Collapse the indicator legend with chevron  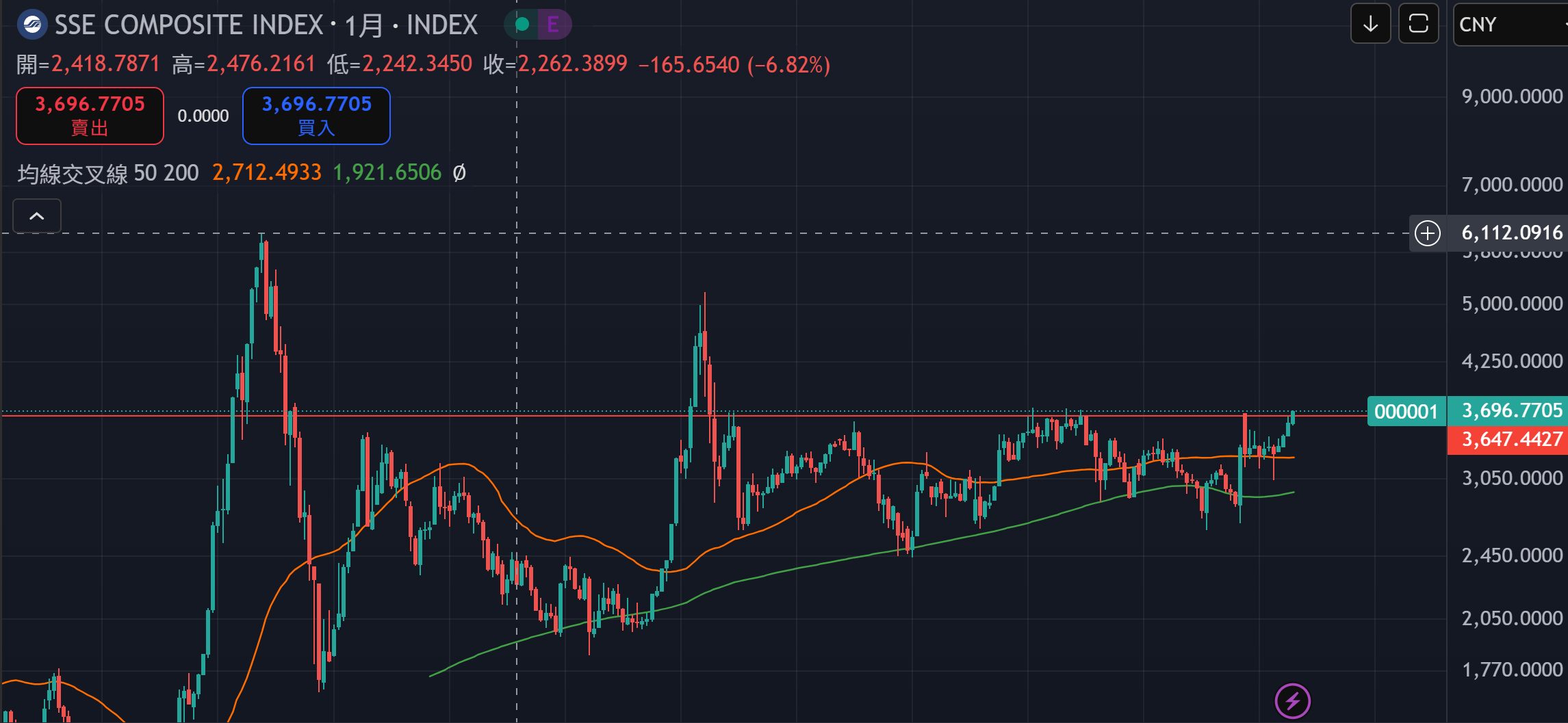tap(37, 216)
